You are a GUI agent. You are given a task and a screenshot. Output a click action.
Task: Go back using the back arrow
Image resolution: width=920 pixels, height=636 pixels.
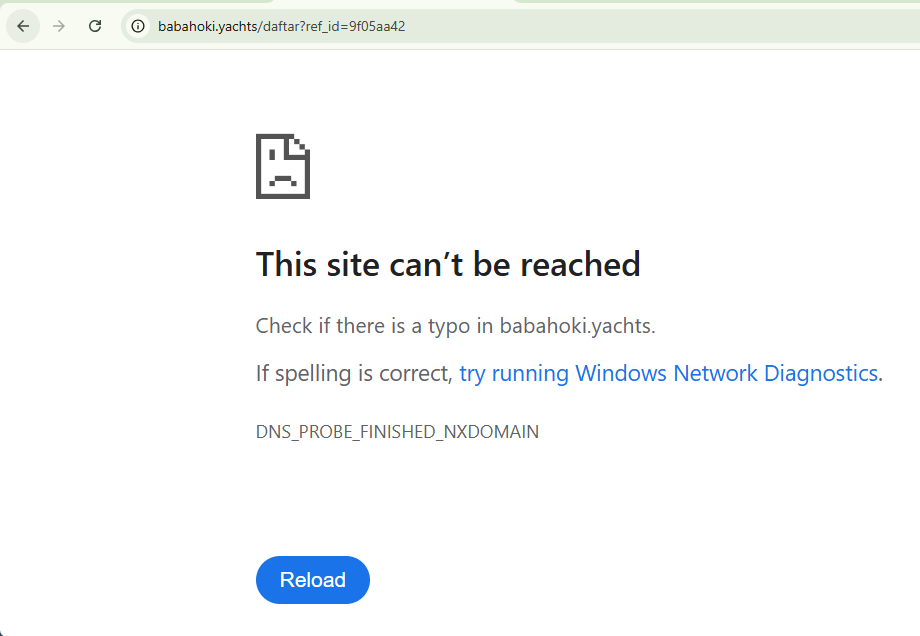[23, 26]
